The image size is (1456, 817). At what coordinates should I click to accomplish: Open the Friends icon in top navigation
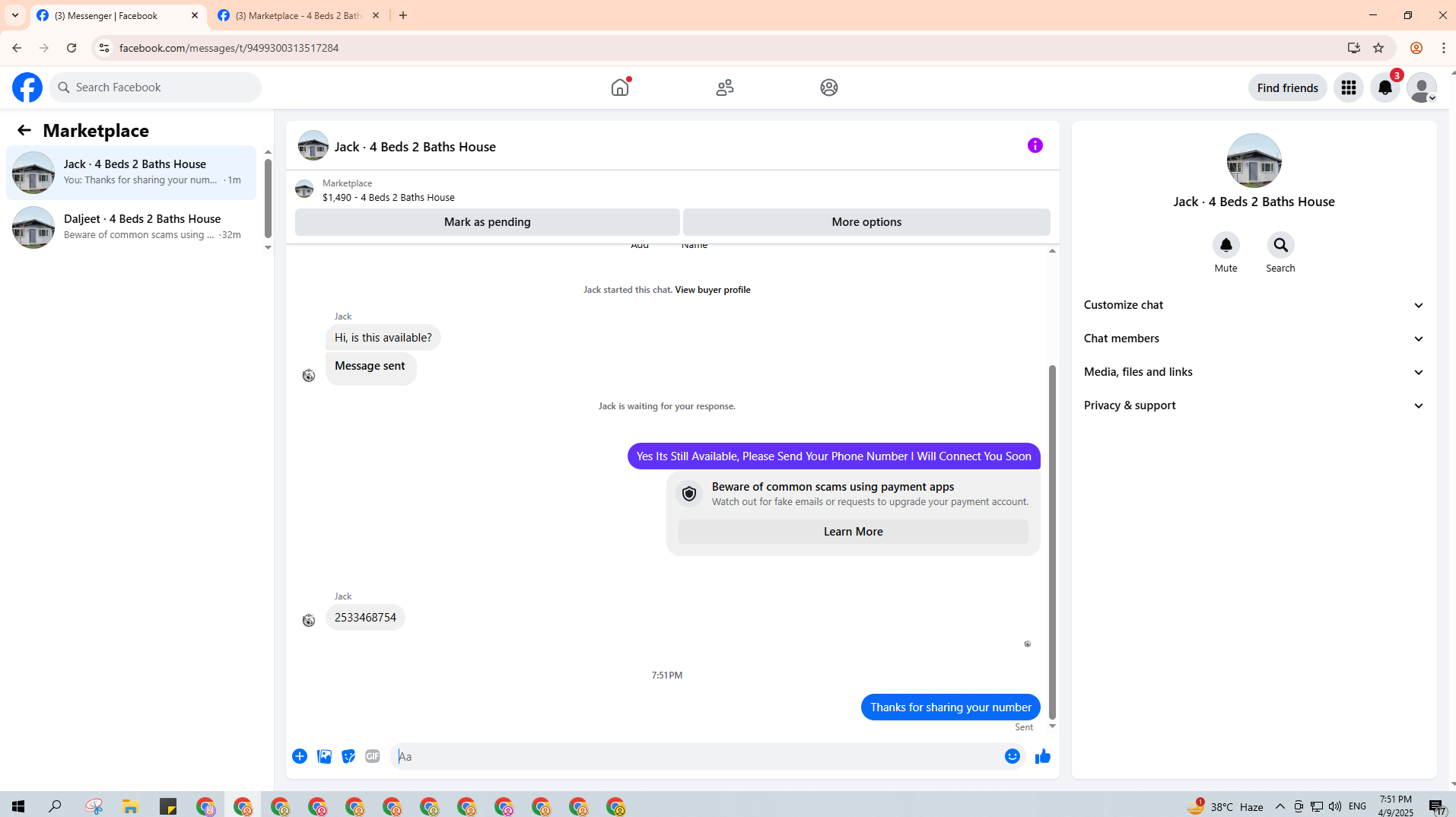[725, 87]
